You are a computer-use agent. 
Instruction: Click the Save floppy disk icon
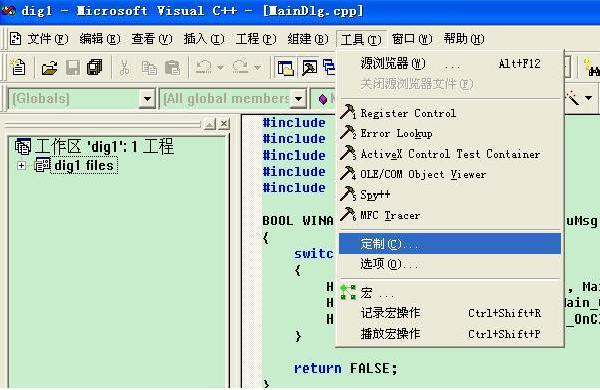(x=73, y=67)
